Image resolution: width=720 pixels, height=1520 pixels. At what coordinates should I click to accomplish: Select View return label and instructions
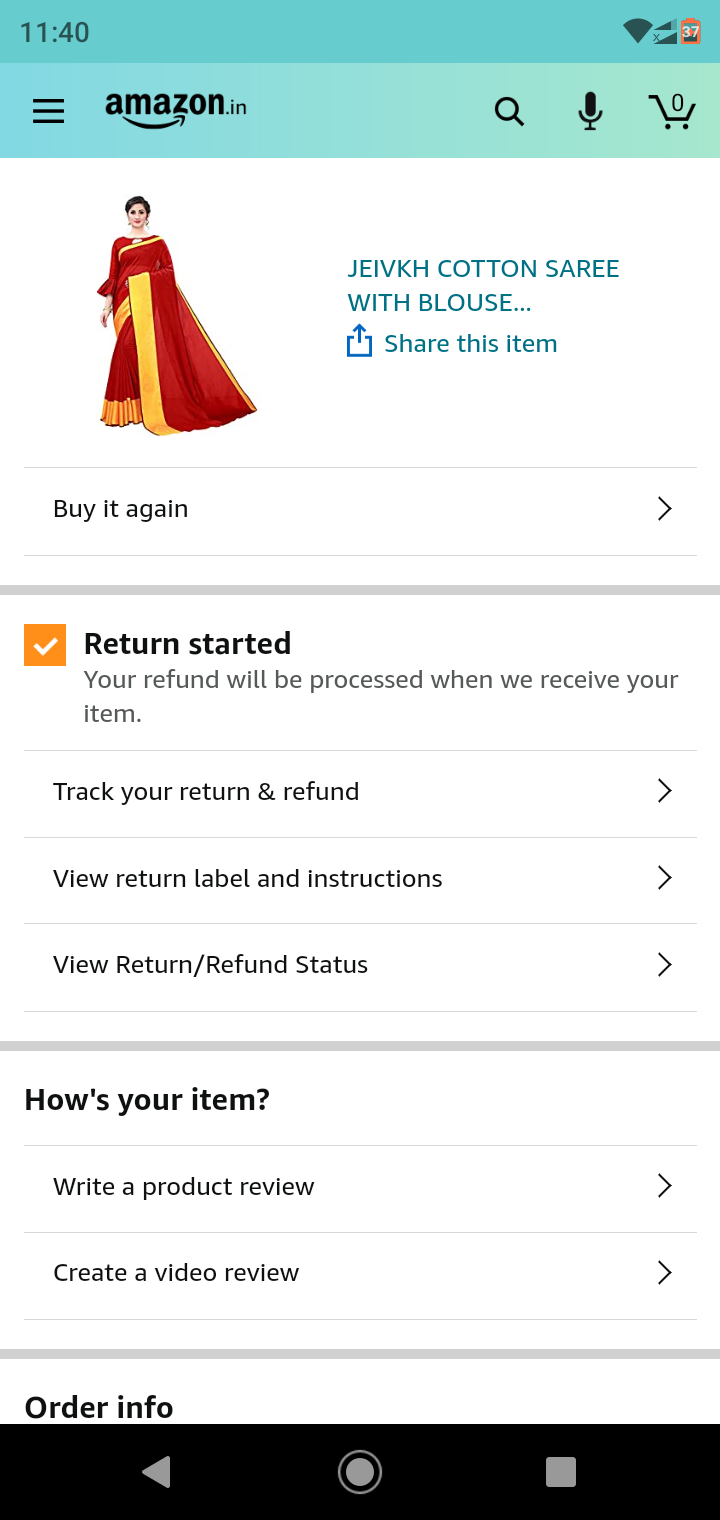click(x=248, y=879)
